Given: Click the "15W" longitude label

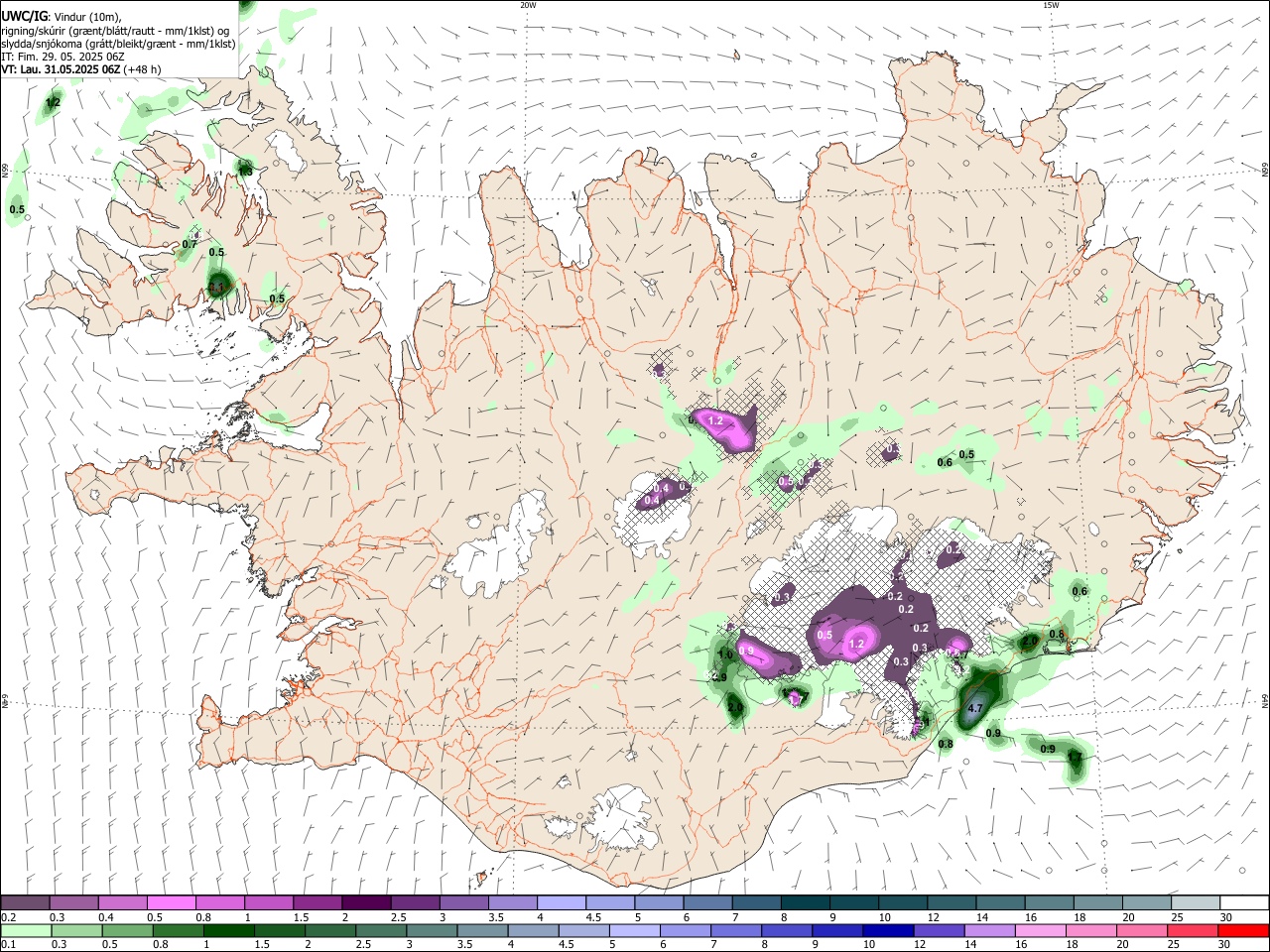Looking at the screenshot, I should click(1050, 5).
